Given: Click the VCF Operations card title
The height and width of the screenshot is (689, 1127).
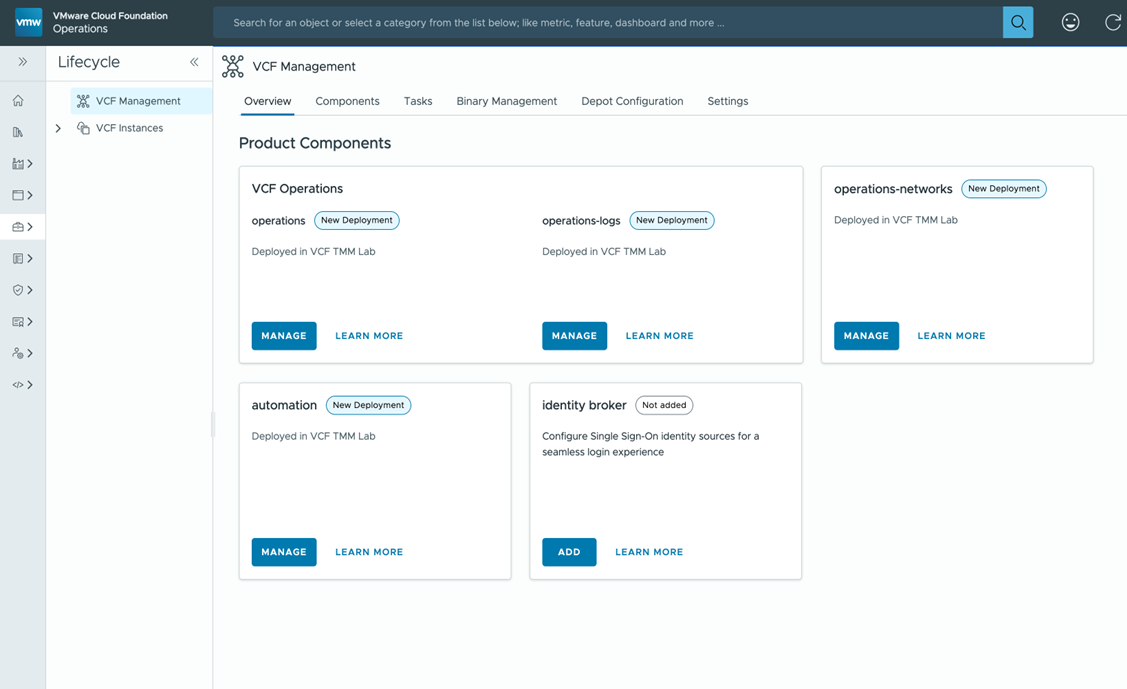Looking at the screenshot, I should [x=297, y=188].
